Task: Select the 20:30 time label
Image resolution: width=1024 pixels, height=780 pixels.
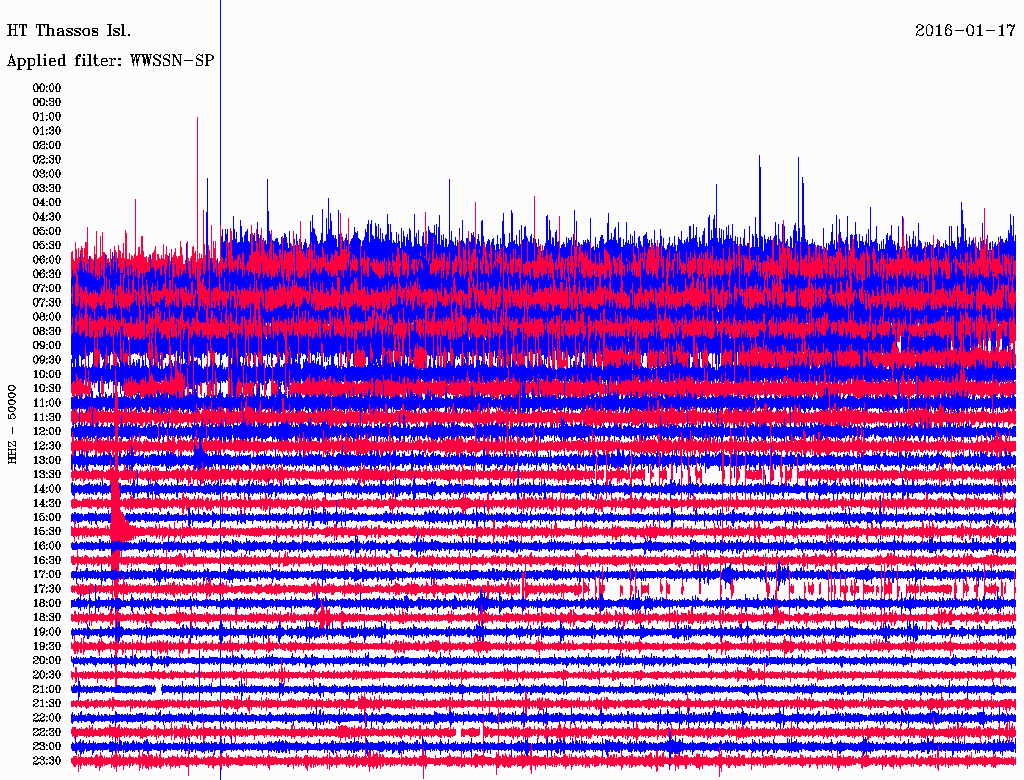Action: [47, 675]
